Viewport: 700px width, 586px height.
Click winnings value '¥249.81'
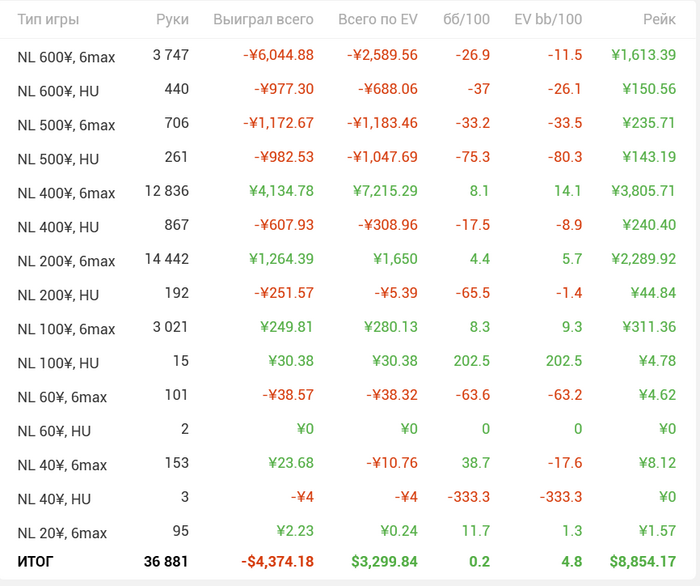pos(287,327)
